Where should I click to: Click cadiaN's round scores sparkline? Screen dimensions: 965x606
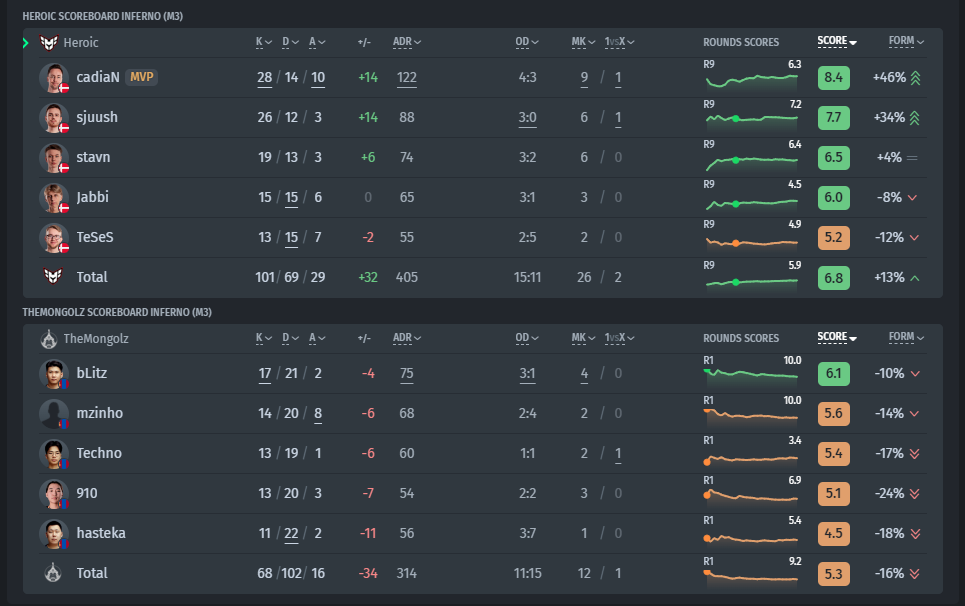[751, 80]
